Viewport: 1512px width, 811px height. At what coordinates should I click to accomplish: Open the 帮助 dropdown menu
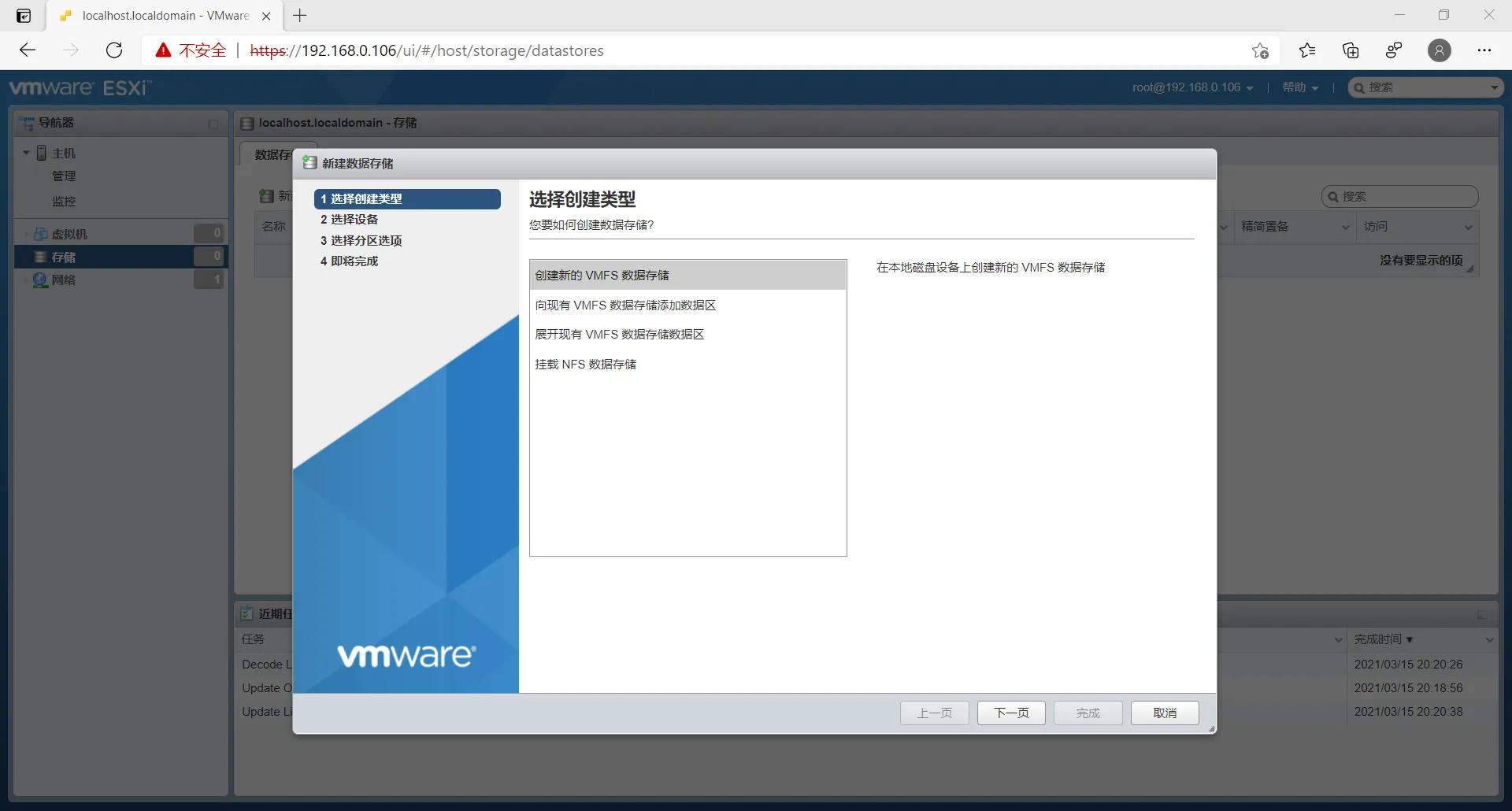click(1299, 87)
